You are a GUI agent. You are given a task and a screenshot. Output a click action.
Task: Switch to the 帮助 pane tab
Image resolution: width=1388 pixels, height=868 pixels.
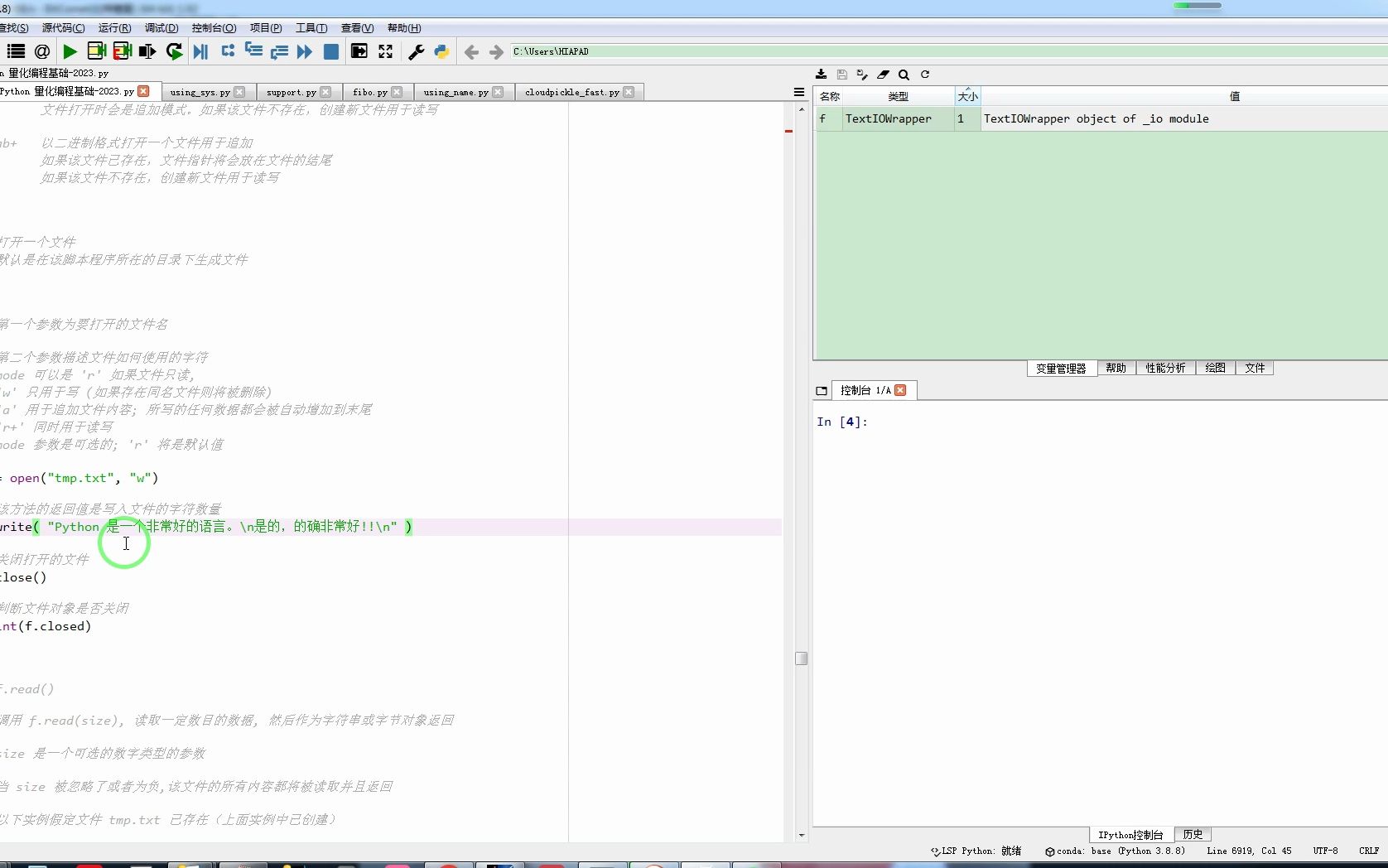click(x=1116, y=368)
